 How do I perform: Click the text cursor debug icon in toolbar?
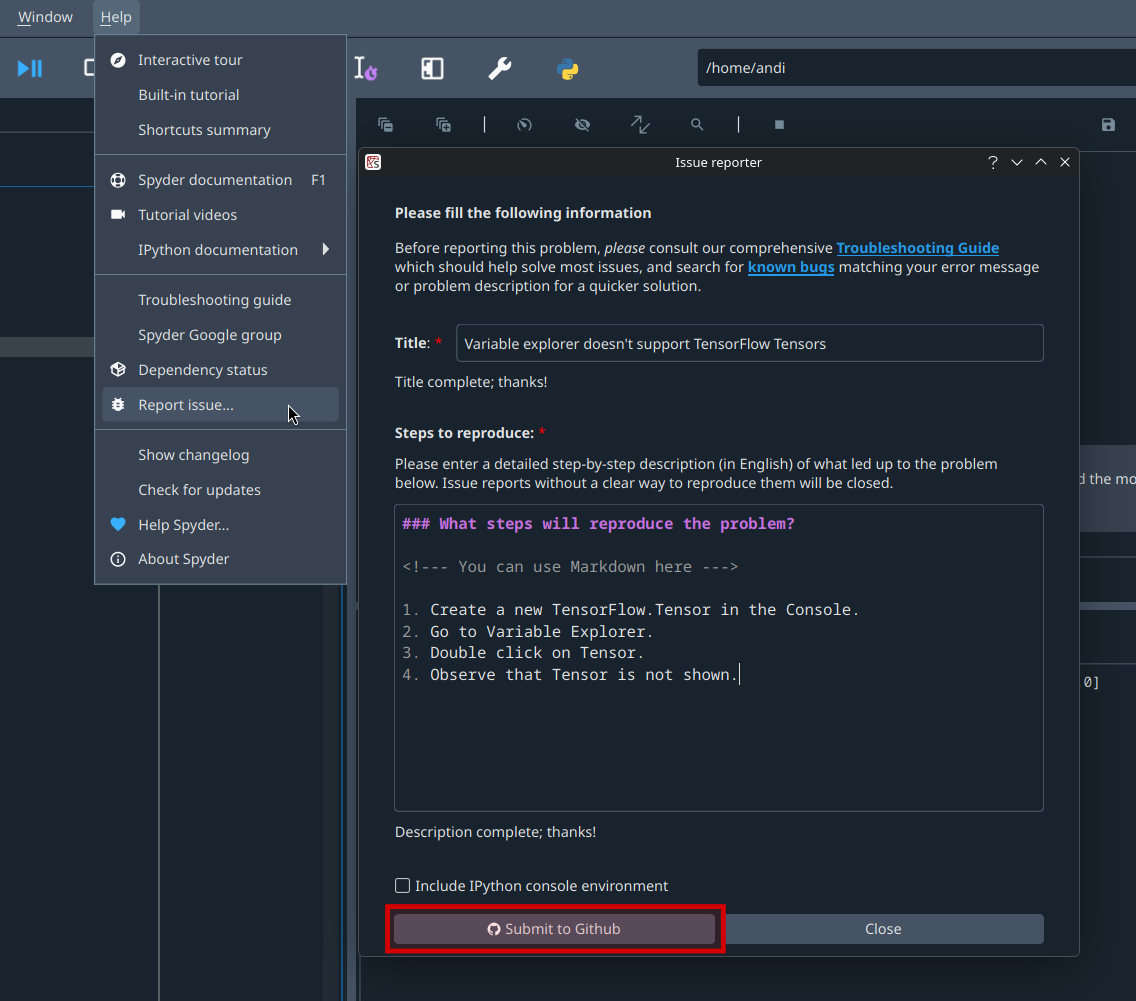pyautogui.click(x=365, y=69)
